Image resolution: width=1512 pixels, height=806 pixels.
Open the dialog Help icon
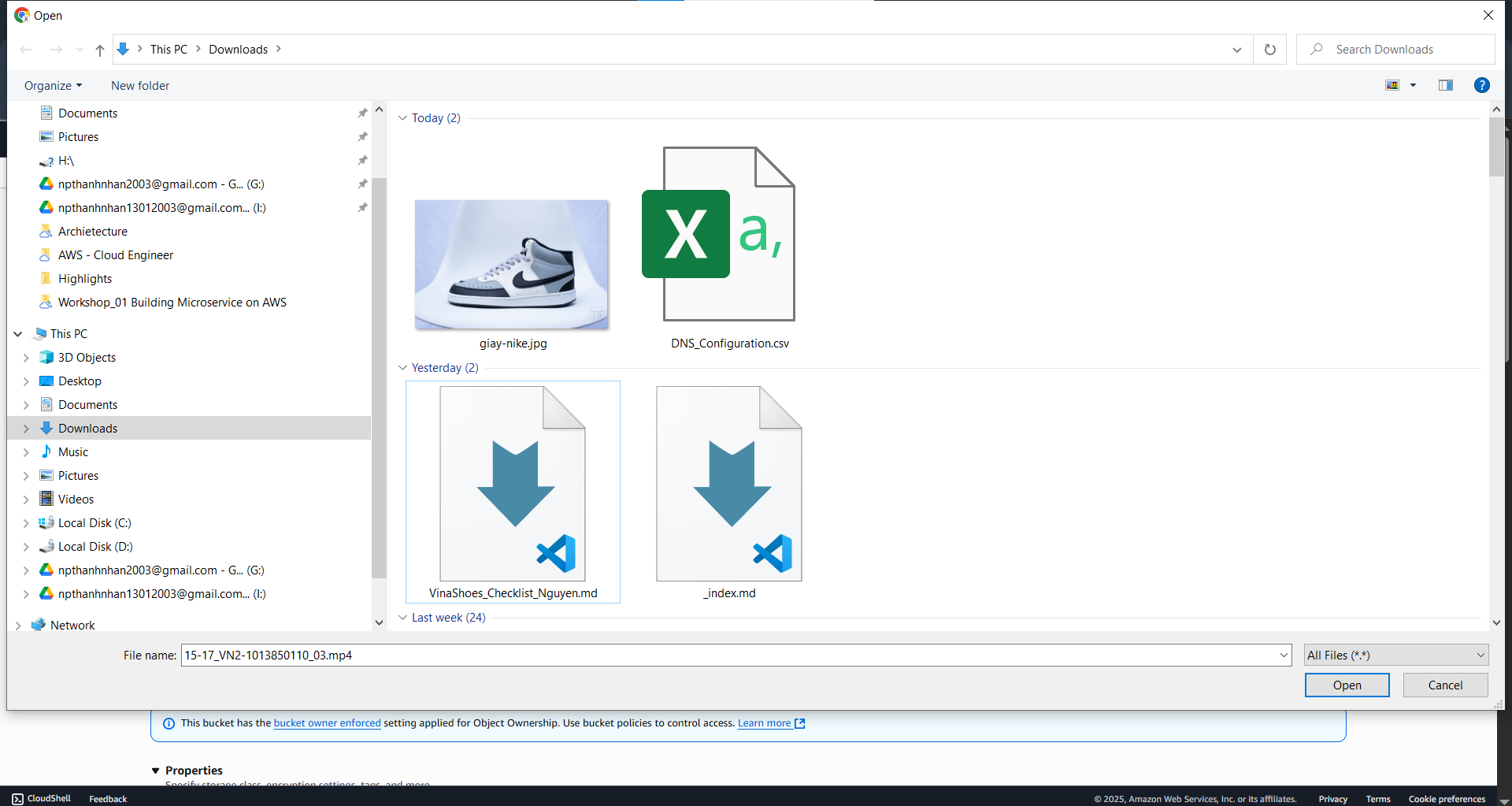[1482, 85]
